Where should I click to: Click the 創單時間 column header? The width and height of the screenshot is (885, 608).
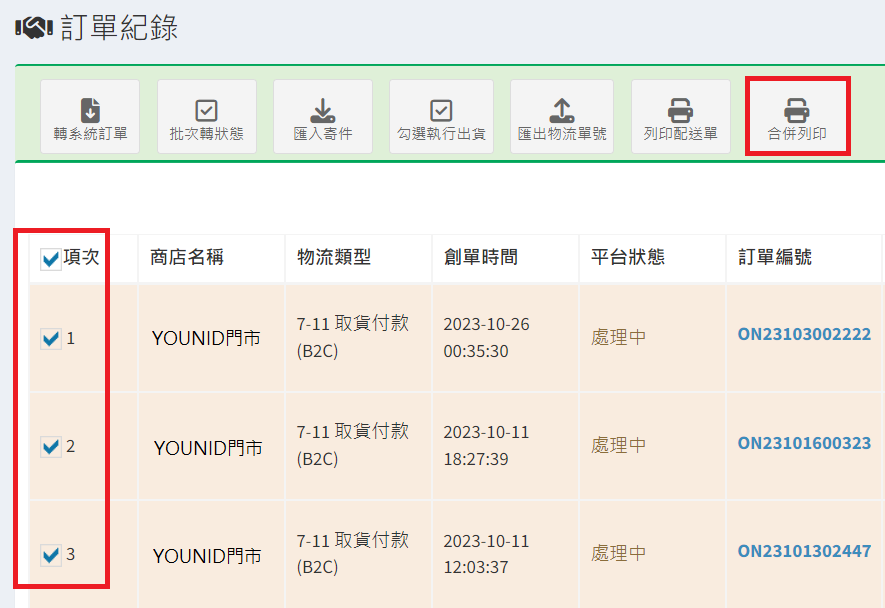[481, 258]
